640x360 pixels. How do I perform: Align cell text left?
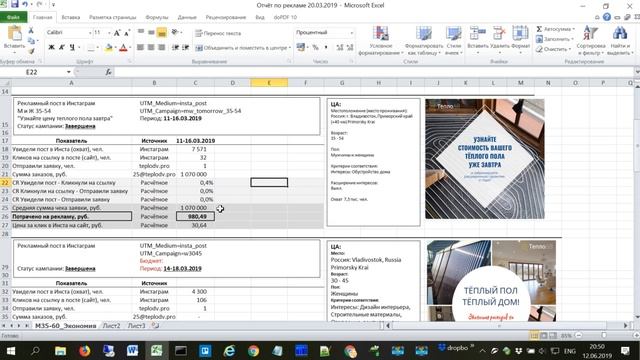[141, 47]
